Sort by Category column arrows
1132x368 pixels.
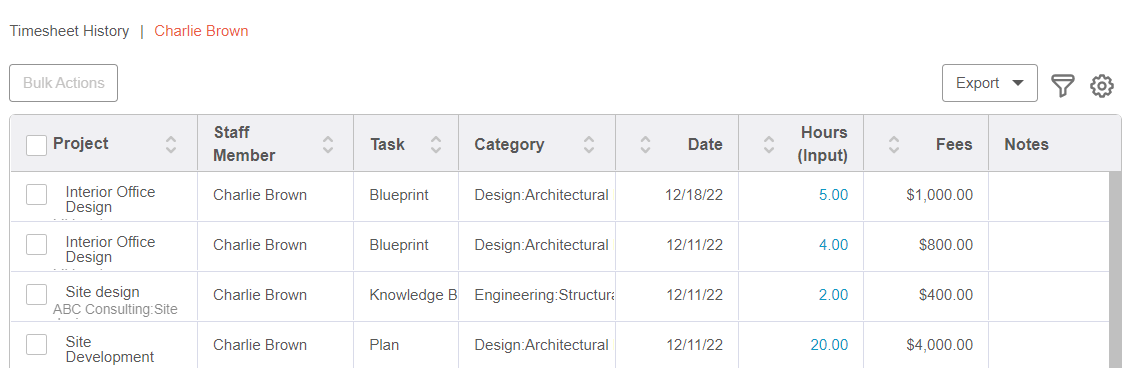[589, 144]
